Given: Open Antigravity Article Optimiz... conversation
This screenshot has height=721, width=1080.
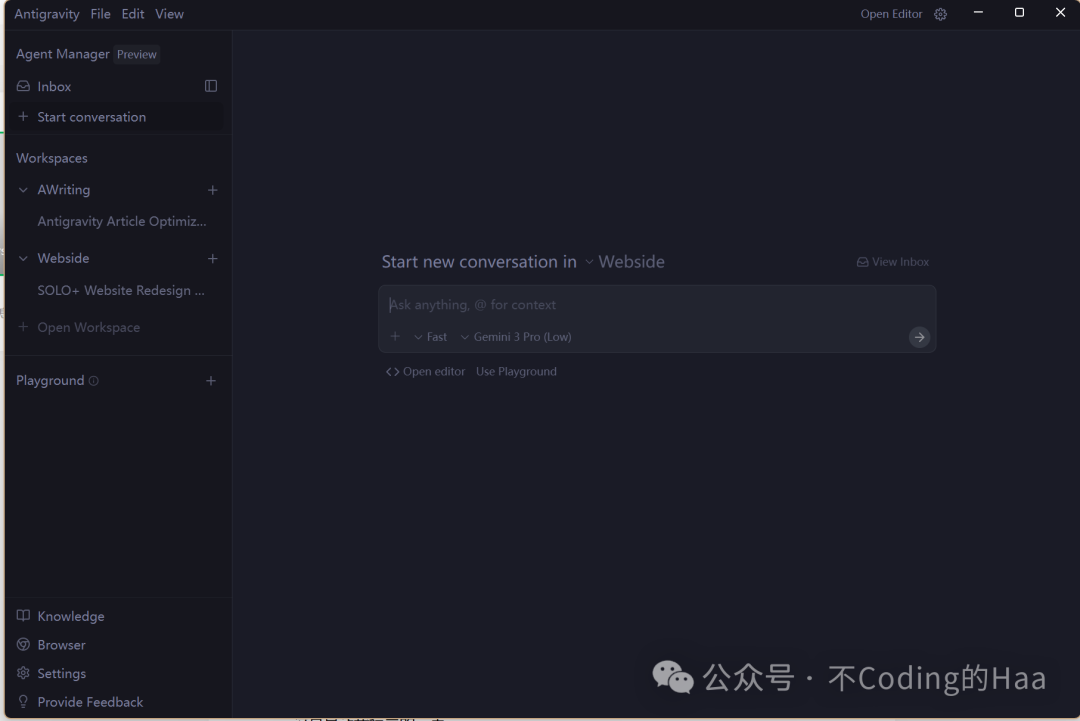Looking at the screenshot, I should (122, 221).
